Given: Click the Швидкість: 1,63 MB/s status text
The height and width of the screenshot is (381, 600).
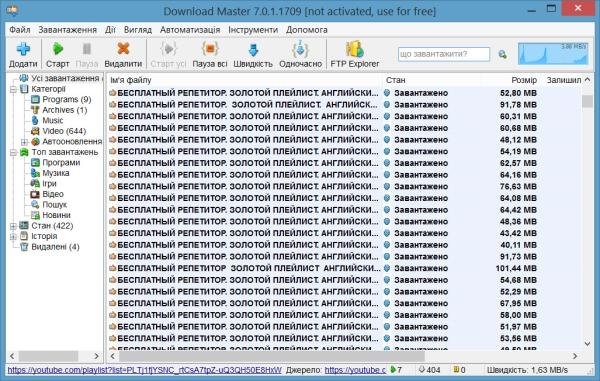Looking at the screenshot, I should pyautogui.click(x=527, y=370).
